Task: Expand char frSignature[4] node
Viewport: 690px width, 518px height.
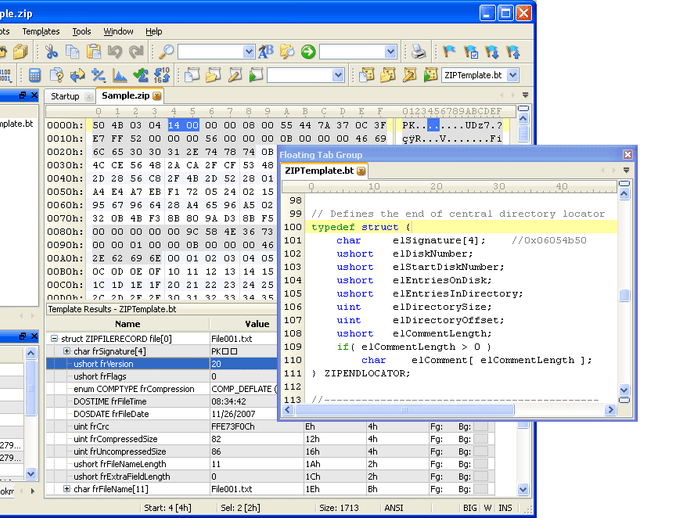Action: coord(66,351)
